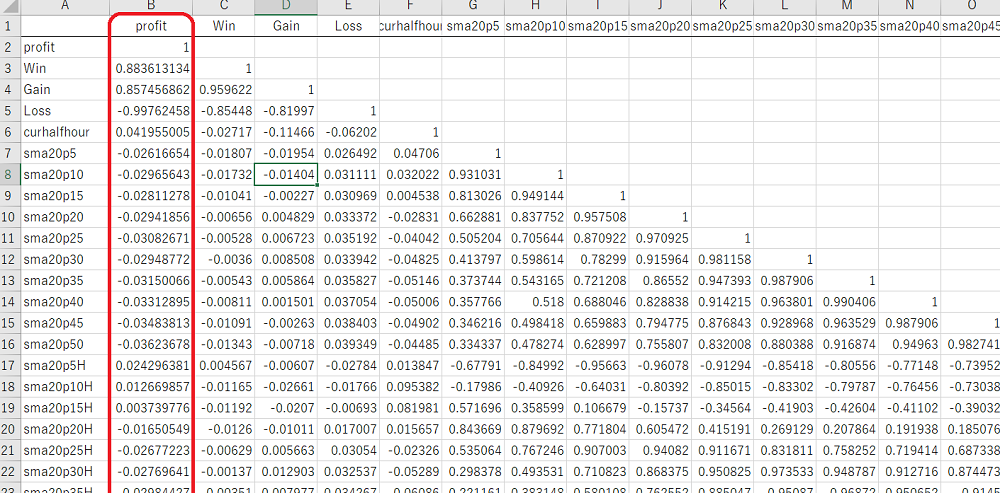Click the 'sma20p25' label in column A
This screenshot has width=1000, height=493.
click(x=65, y=239)
